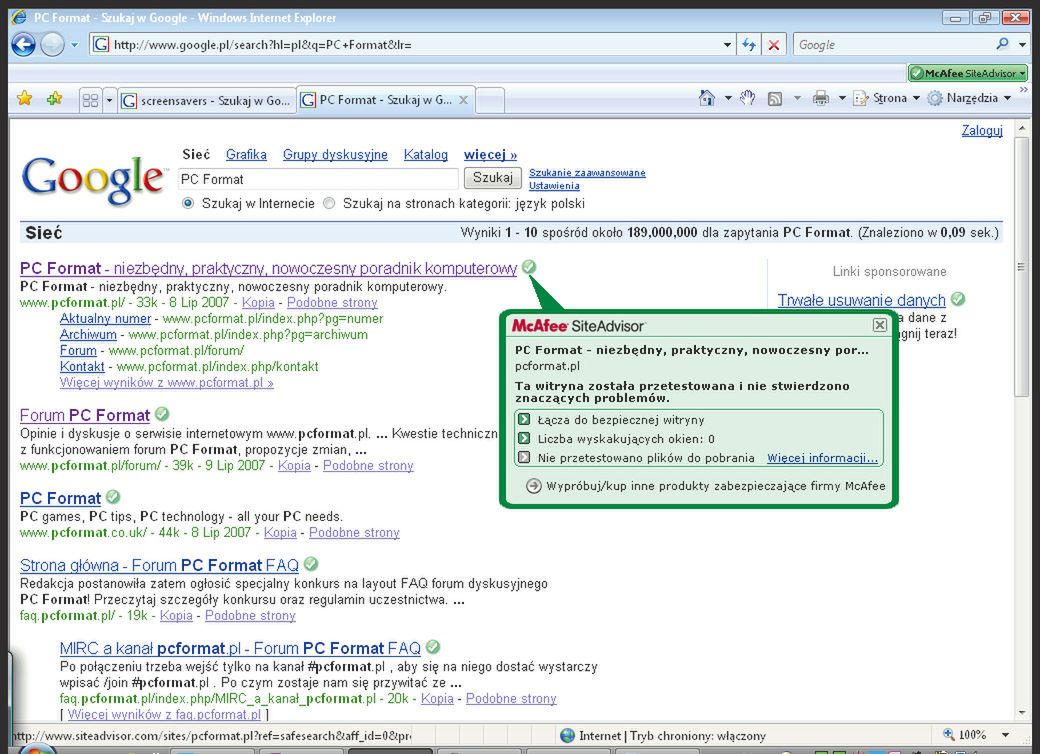Open the recent pages dropdown arrow
This screenshot has width=1040, height=754.
(74, 45)
